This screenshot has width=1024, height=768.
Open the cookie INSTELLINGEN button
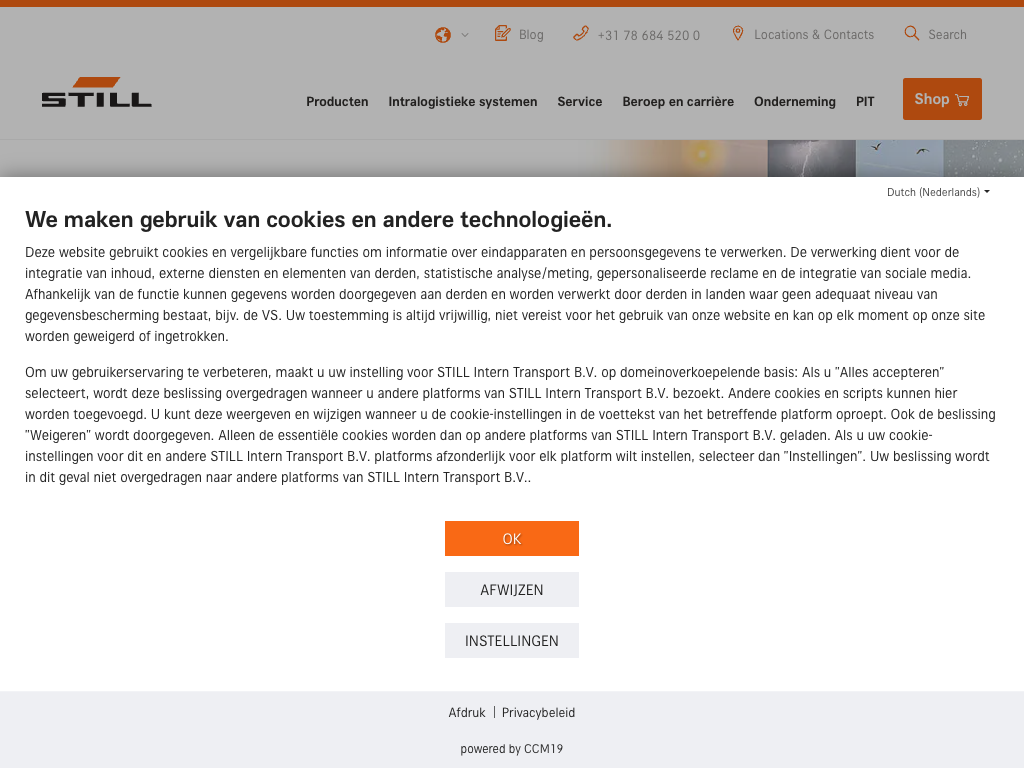tap(512, 641)
